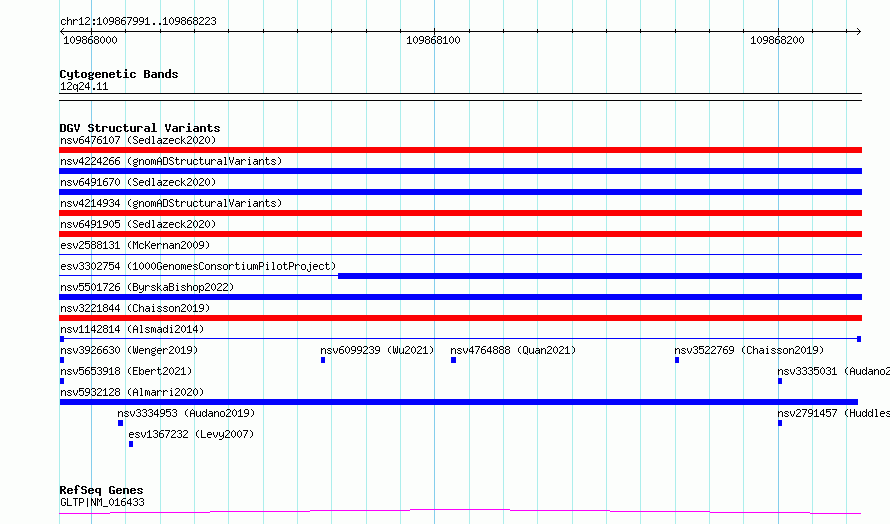
Task: Click the right arrow of the ruler
Action: coord(859,31)
